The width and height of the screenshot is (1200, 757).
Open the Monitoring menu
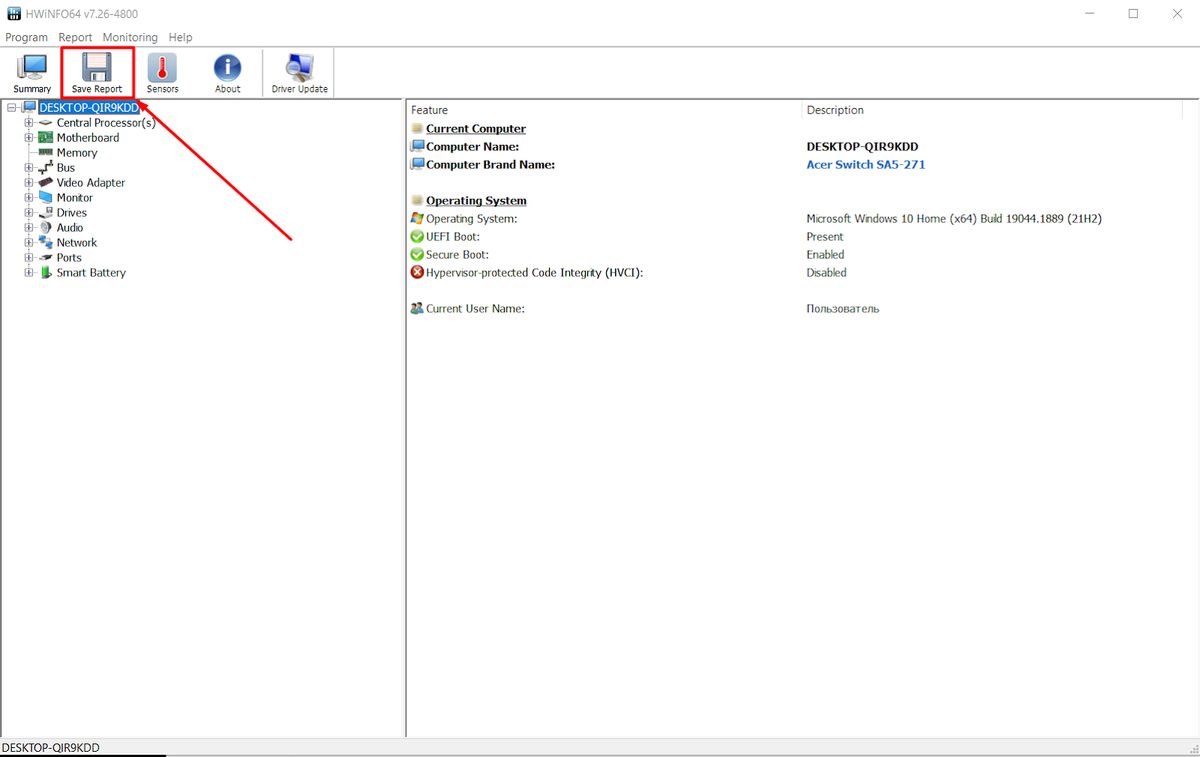pos(130,37)
